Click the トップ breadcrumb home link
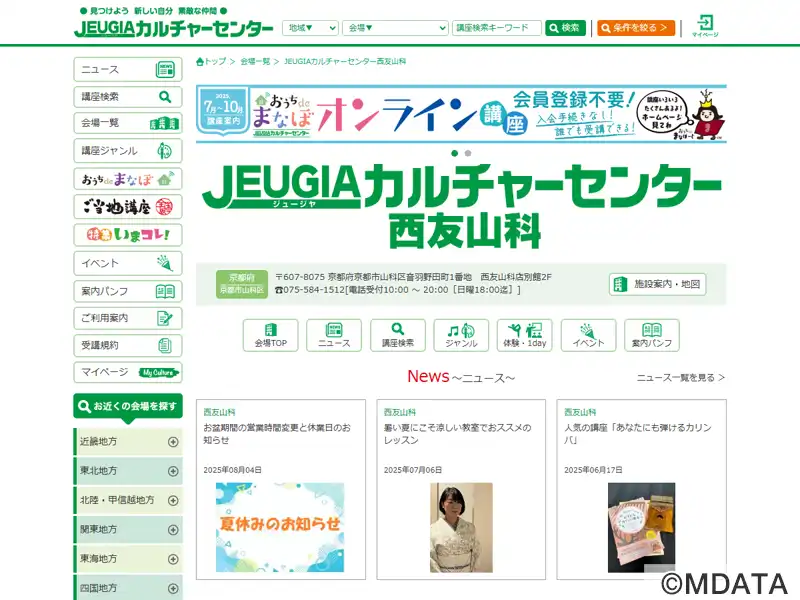 211,61
